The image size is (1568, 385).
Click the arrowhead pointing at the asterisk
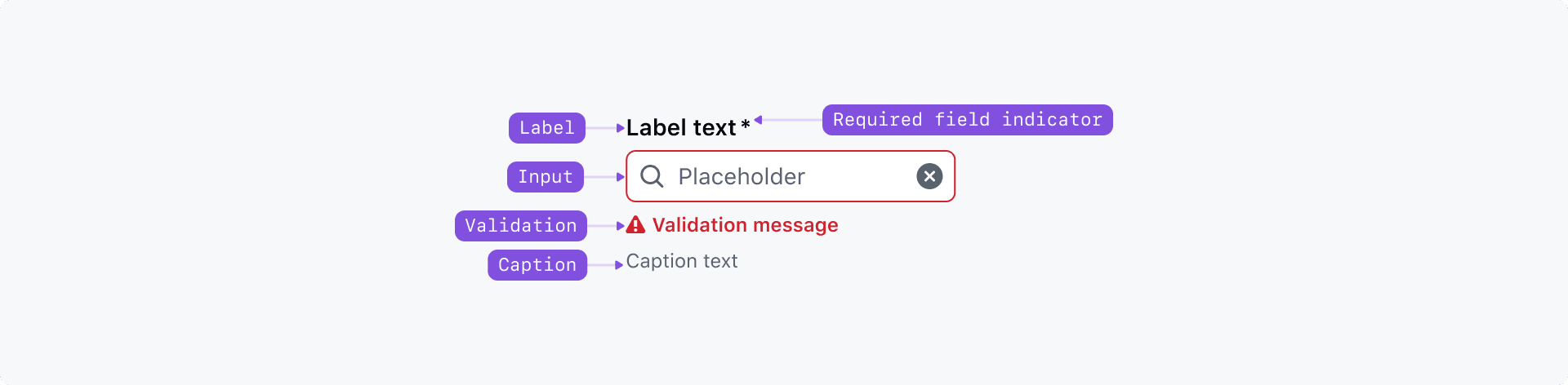click(x=759, y=120)
